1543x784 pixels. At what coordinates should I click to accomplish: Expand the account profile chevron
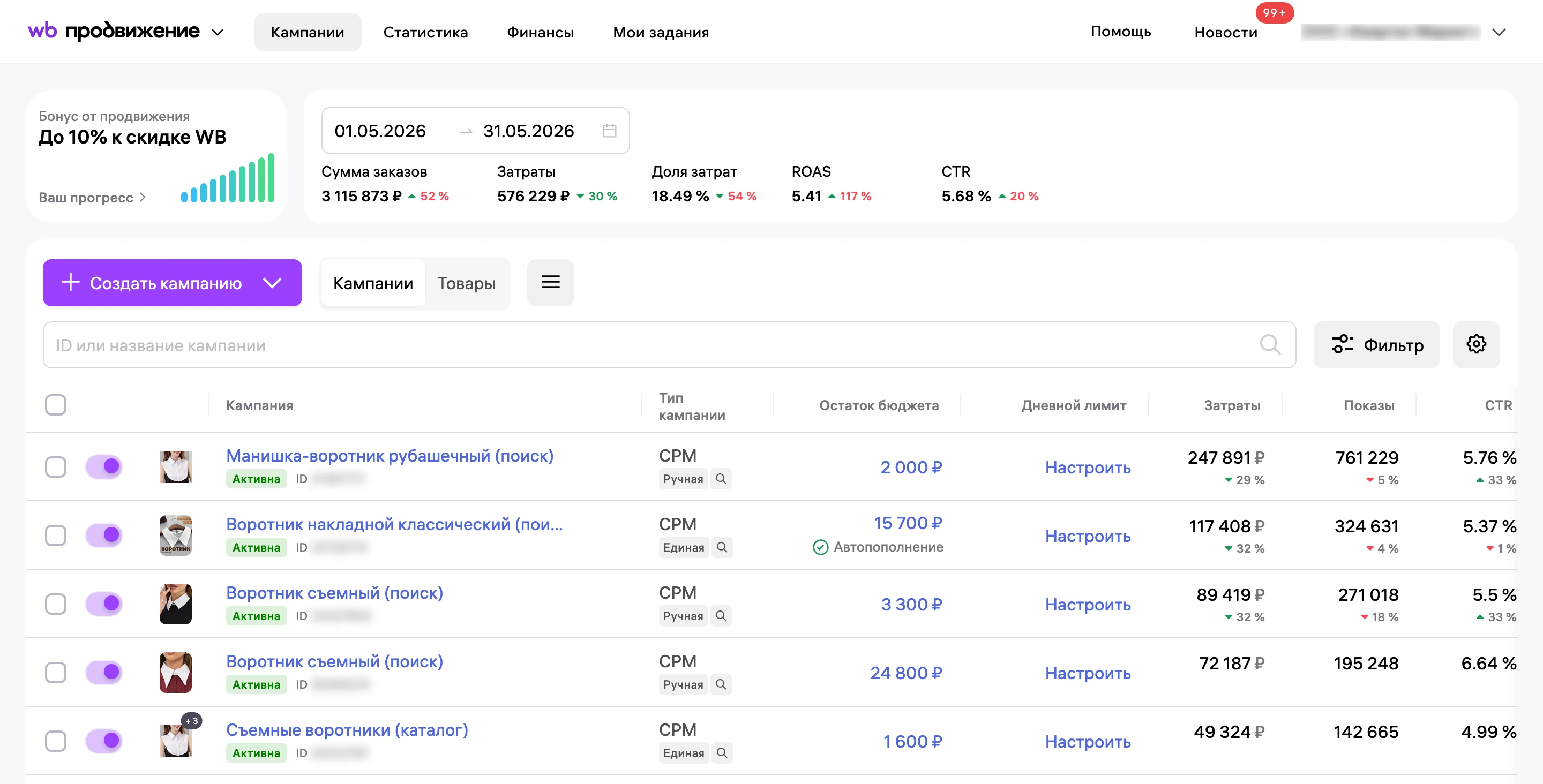pyautogui.click(x=1499, y=32)
